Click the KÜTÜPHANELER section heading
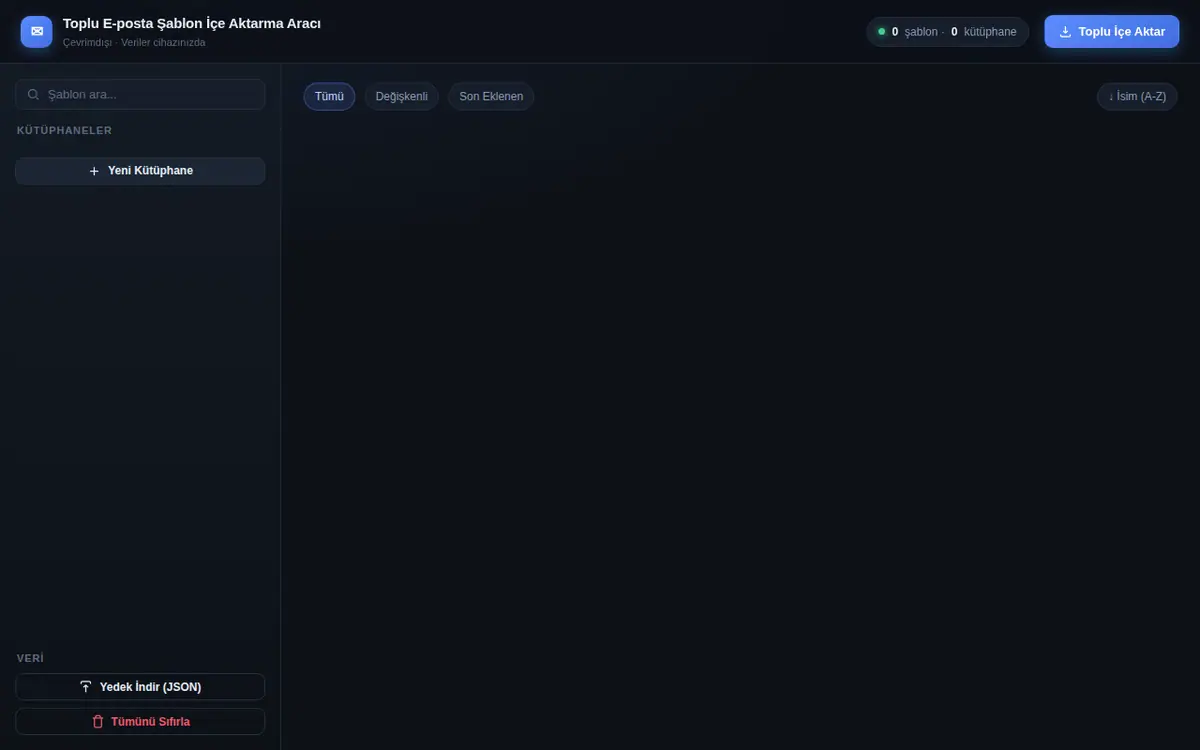 click(x=64, y=130)
